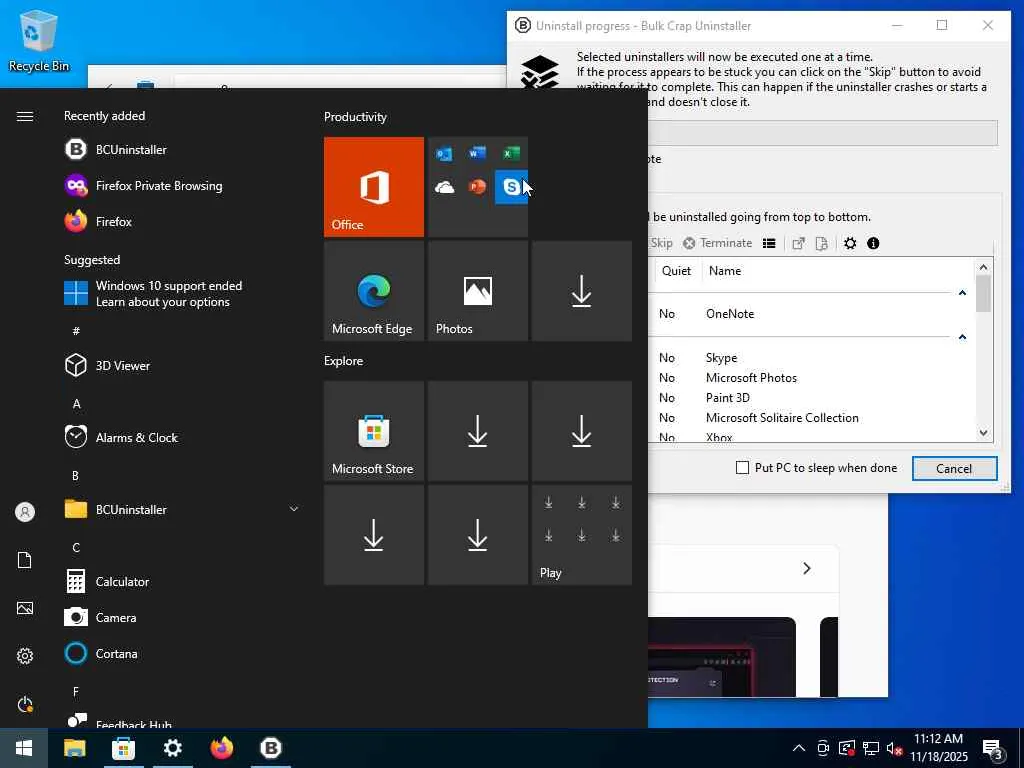Cancel the uninstall progress

(954, 468)
